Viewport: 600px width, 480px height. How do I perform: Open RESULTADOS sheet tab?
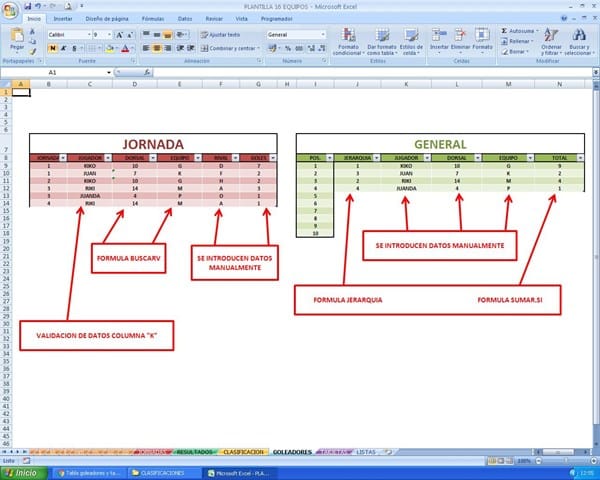pyautogui.click(x=195, y=452)
